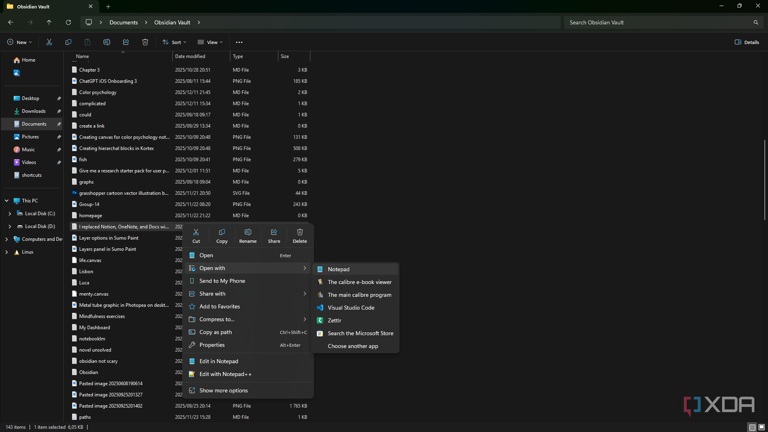Click Edit with Notepad++ entry
768x432 pixels.
pyautogui.click(x=224, y=374)
